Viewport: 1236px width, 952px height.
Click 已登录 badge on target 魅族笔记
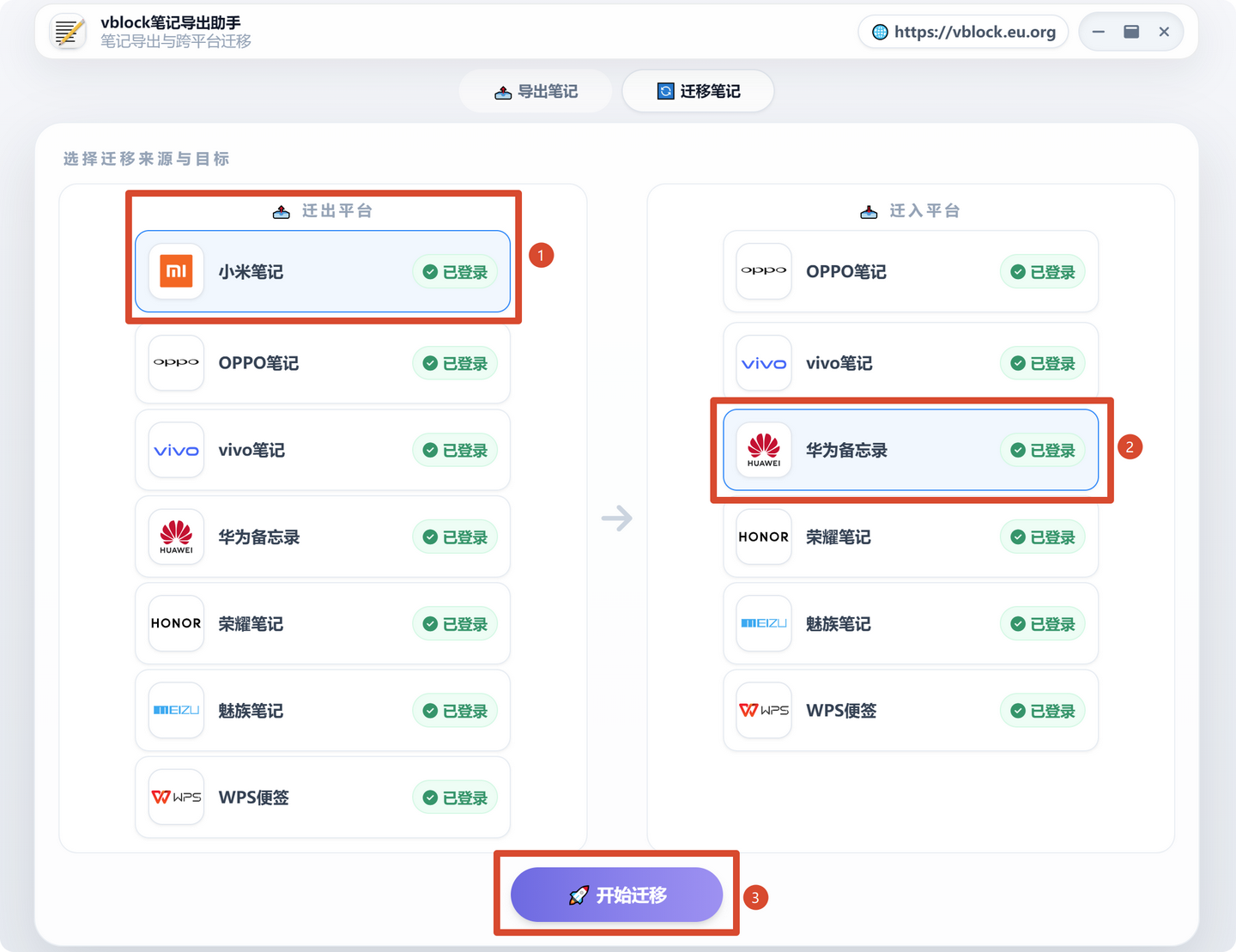[1043, 624]
